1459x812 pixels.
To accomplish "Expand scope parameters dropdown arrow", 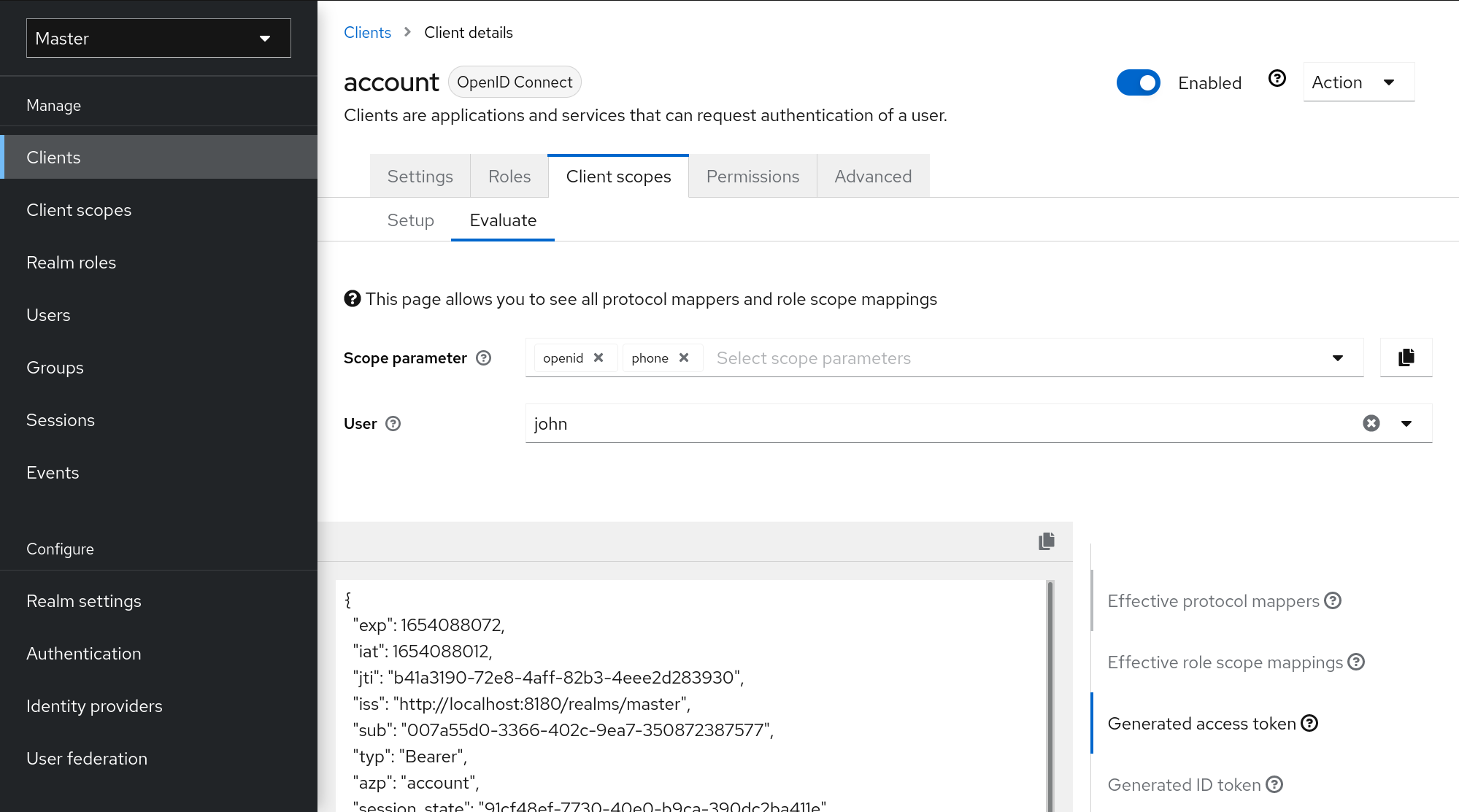I will (x=1337, y=357).
